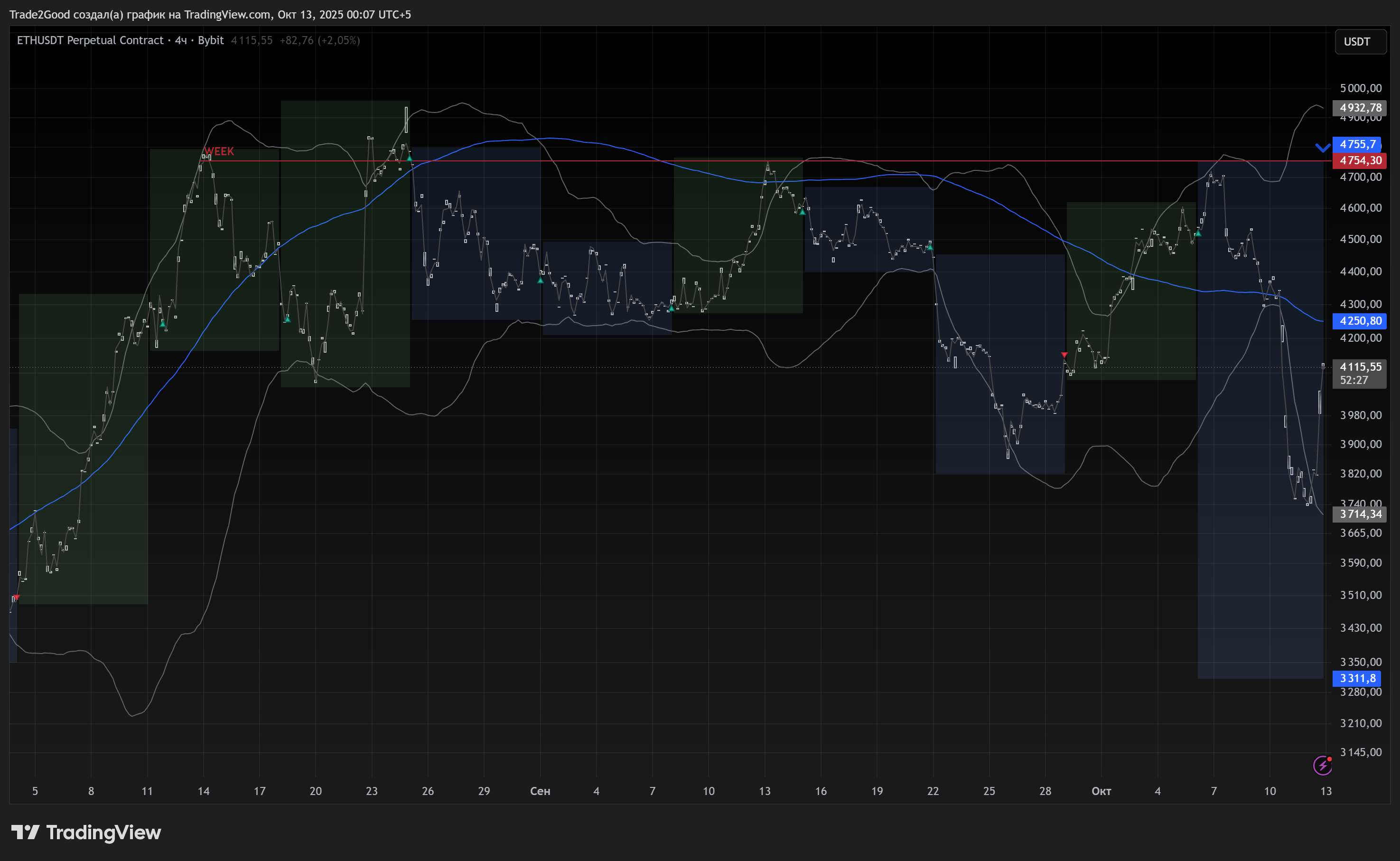Image resolution: width=1400 pixels, height=861 pixels.
Task: Click the TradingView logo at bottom left
Action: (x=86, y=833)
